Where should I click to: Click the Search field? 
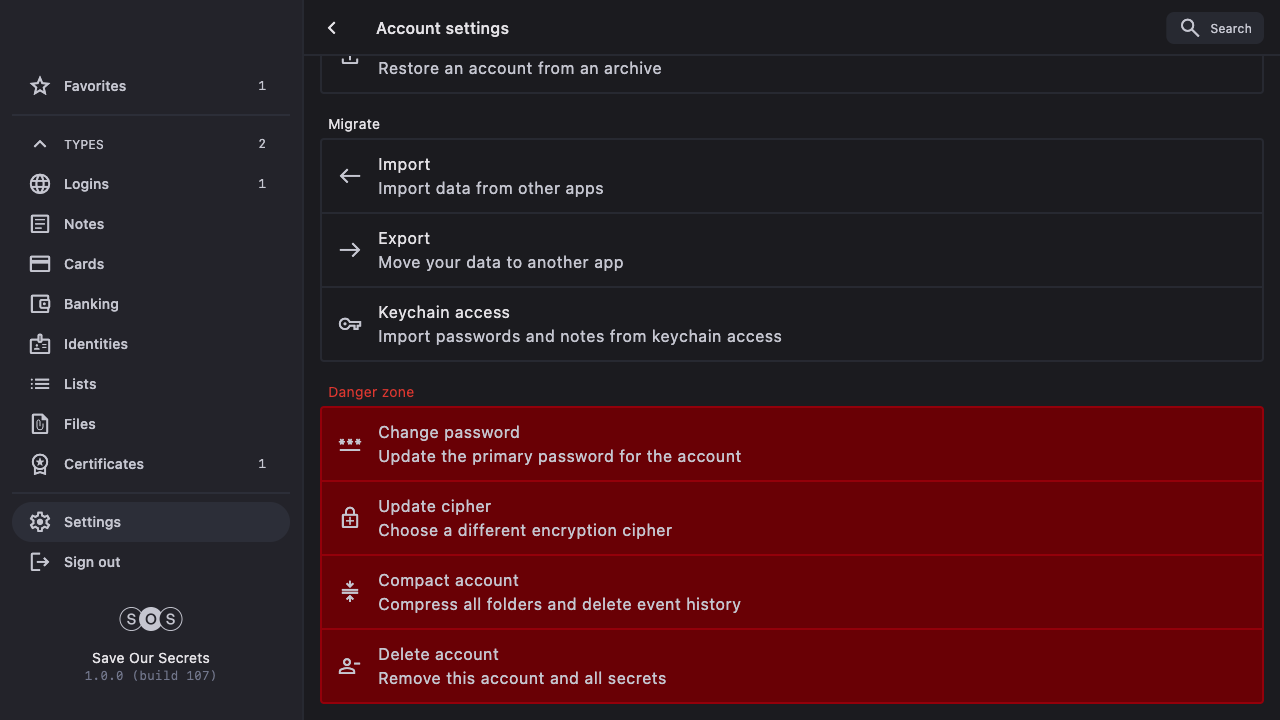[x=1215, y=28]
